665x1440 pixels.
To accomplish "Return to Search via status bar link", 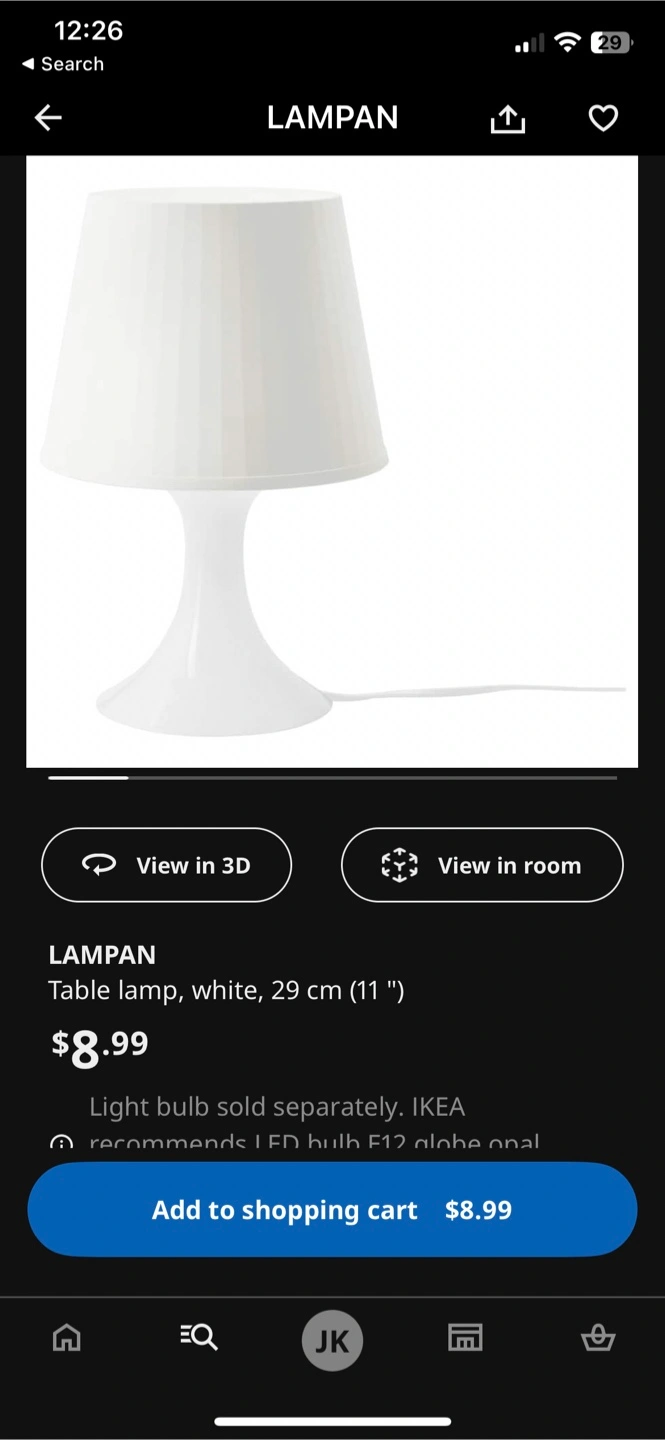I will click(x=63, y=64).
